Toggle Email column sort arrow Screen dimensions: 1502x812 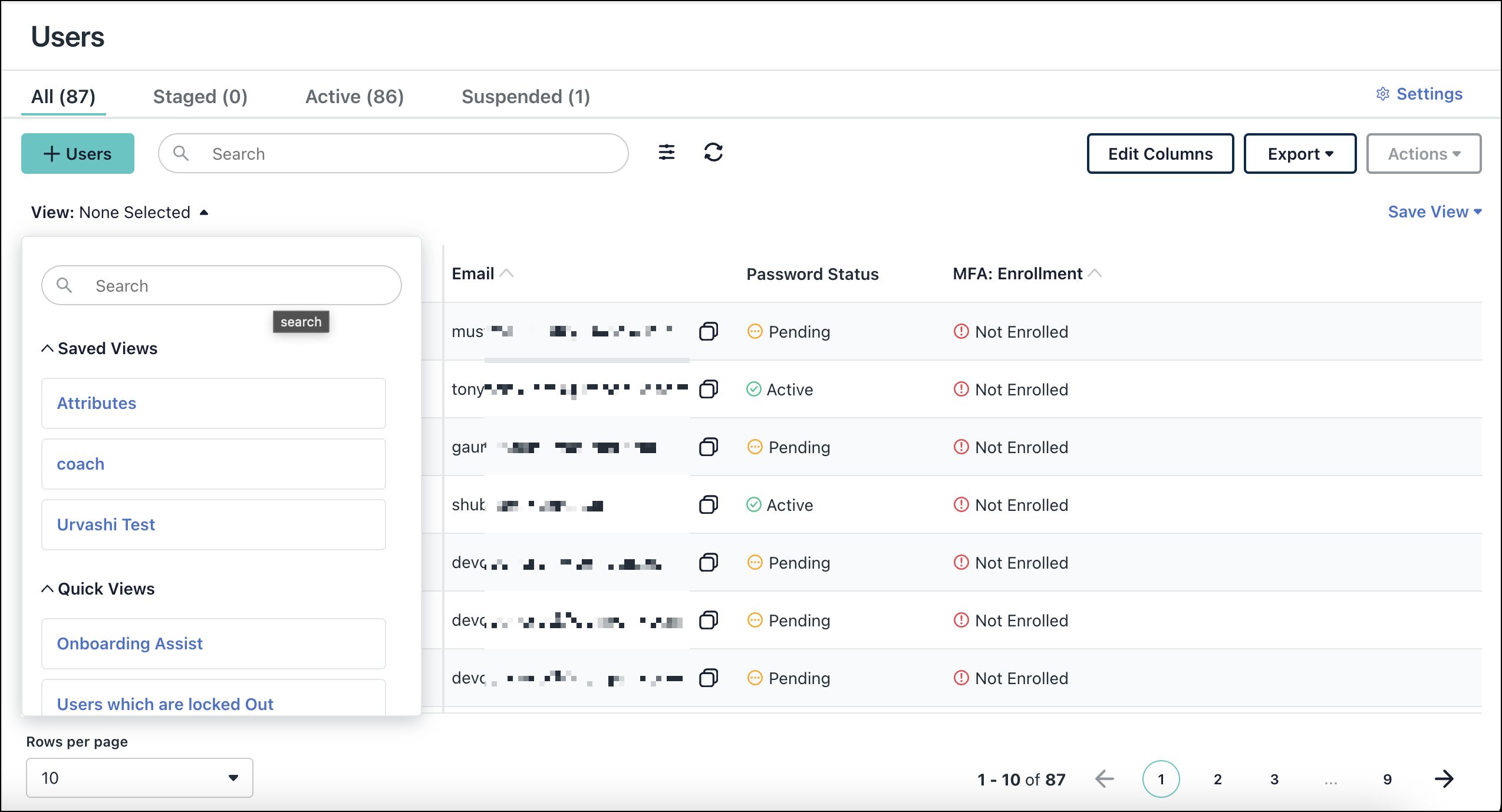508,273
